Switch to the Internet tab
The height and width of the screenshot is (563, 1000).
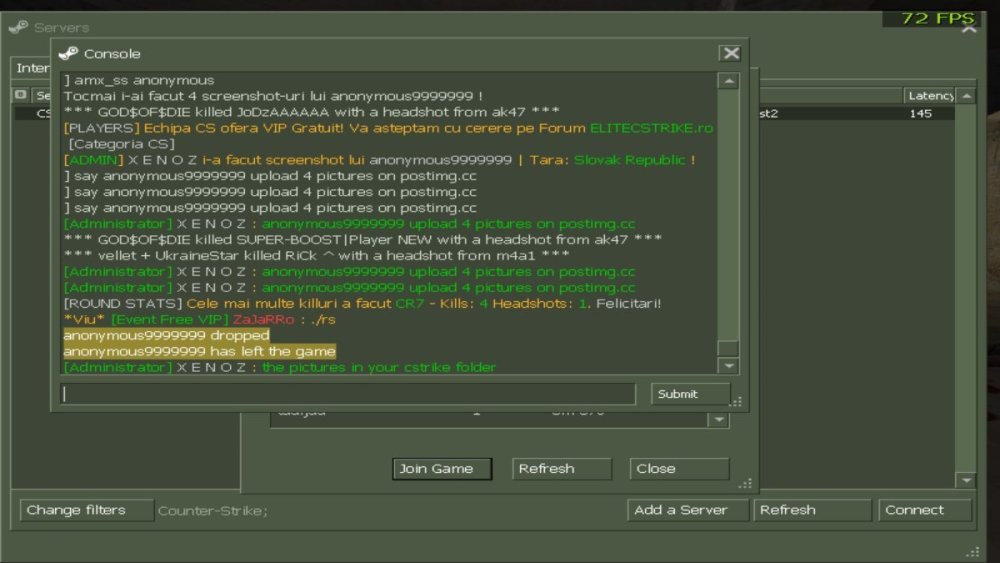[x=31, y=68]
